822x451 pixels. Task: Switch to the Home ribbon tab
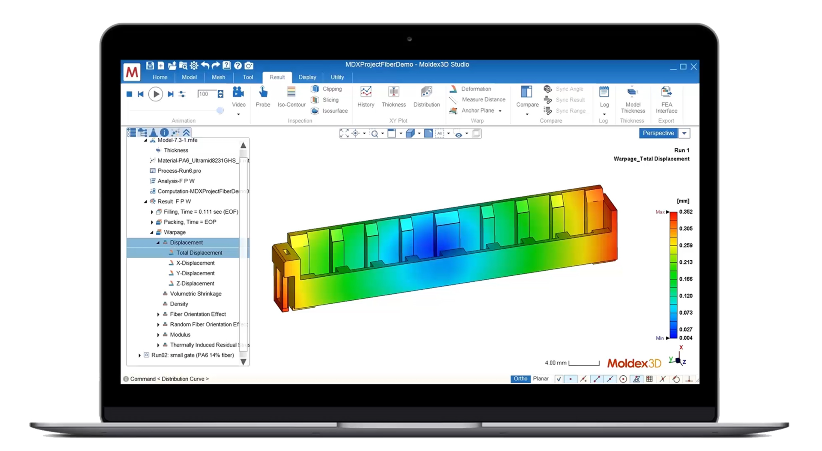[159, 77]
